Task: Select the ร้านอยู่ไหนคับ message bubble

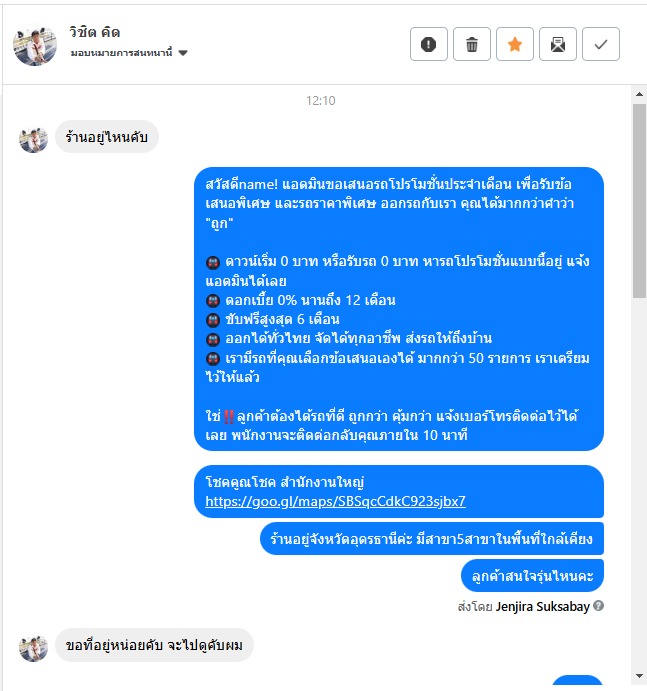Action: click(x=107, y=137)
